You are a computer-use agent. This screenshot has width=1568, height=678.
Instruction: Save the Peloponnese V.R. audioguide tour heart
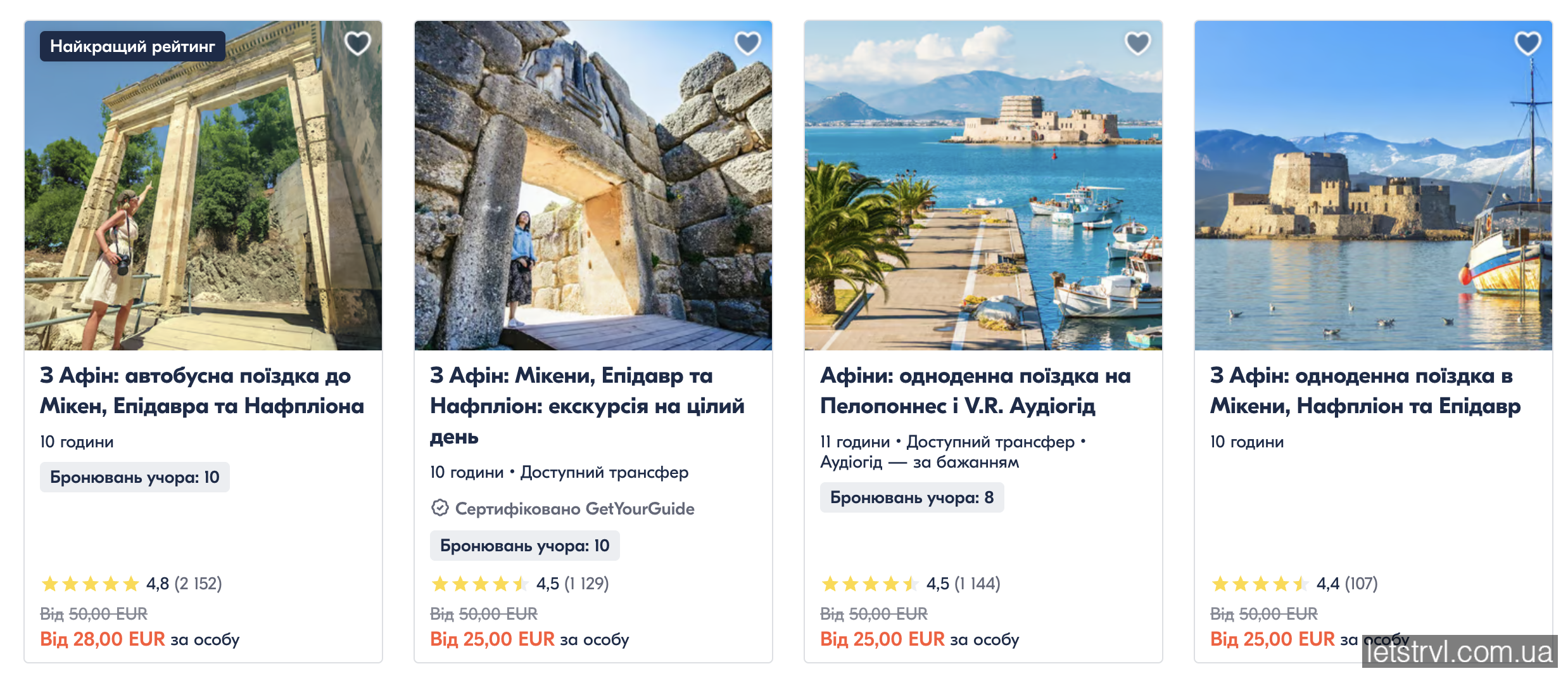[1137, 44]
